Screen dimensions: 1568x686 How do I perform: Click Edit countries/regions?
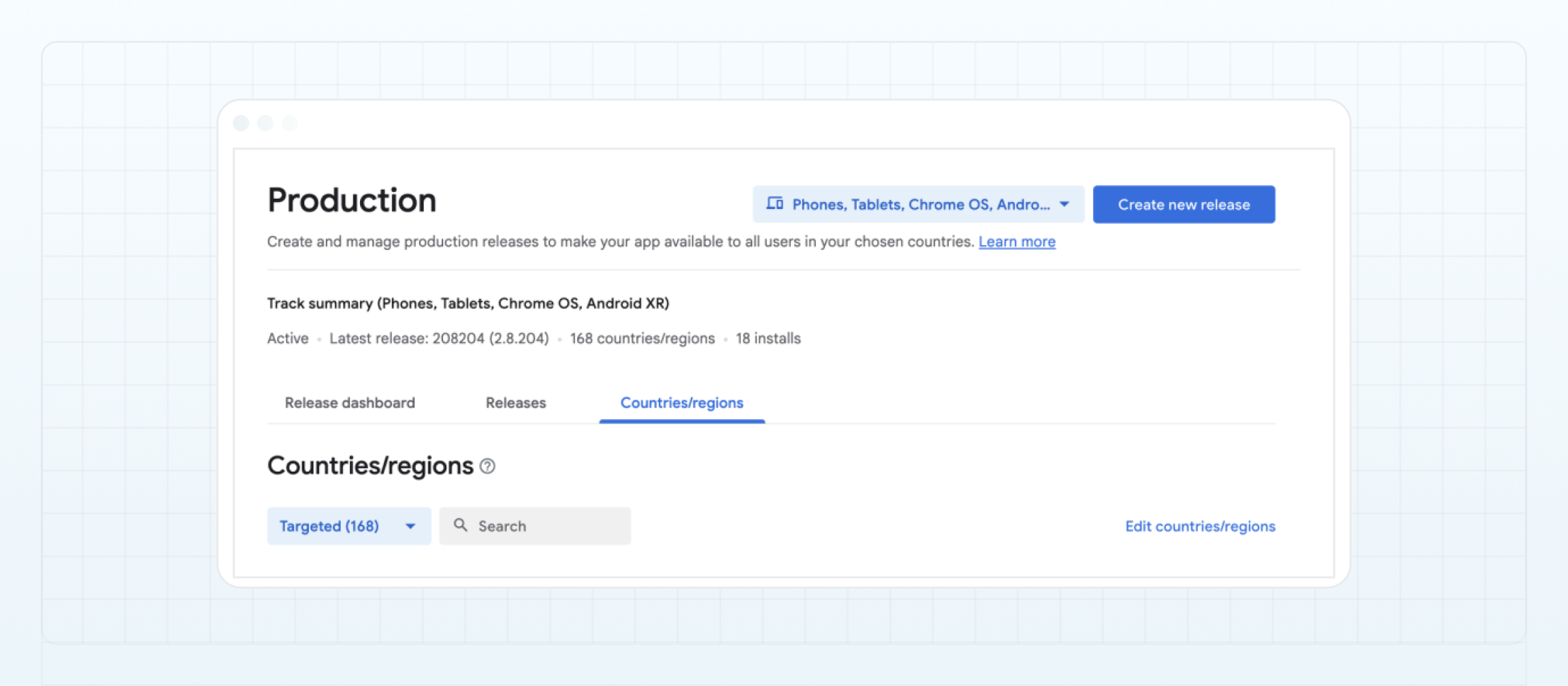[1200, 526]
